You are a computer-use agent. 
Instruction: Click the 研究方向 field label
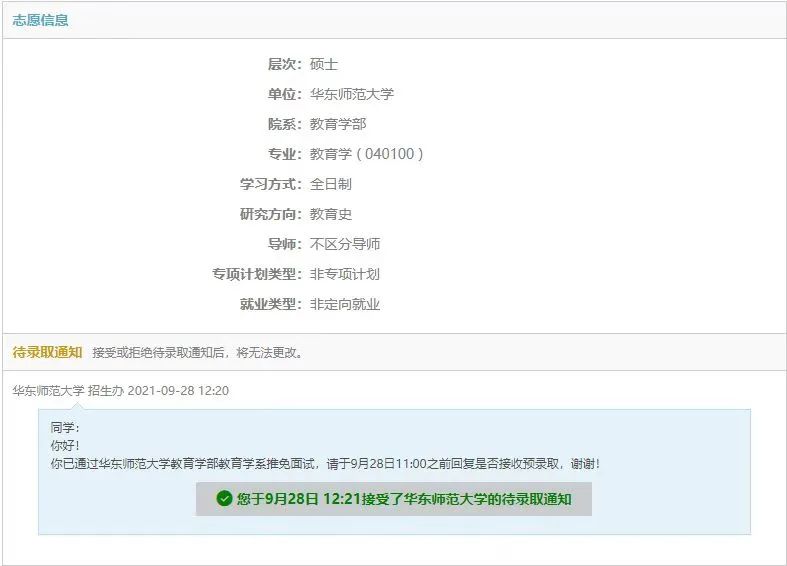click(x=269, y=214)
